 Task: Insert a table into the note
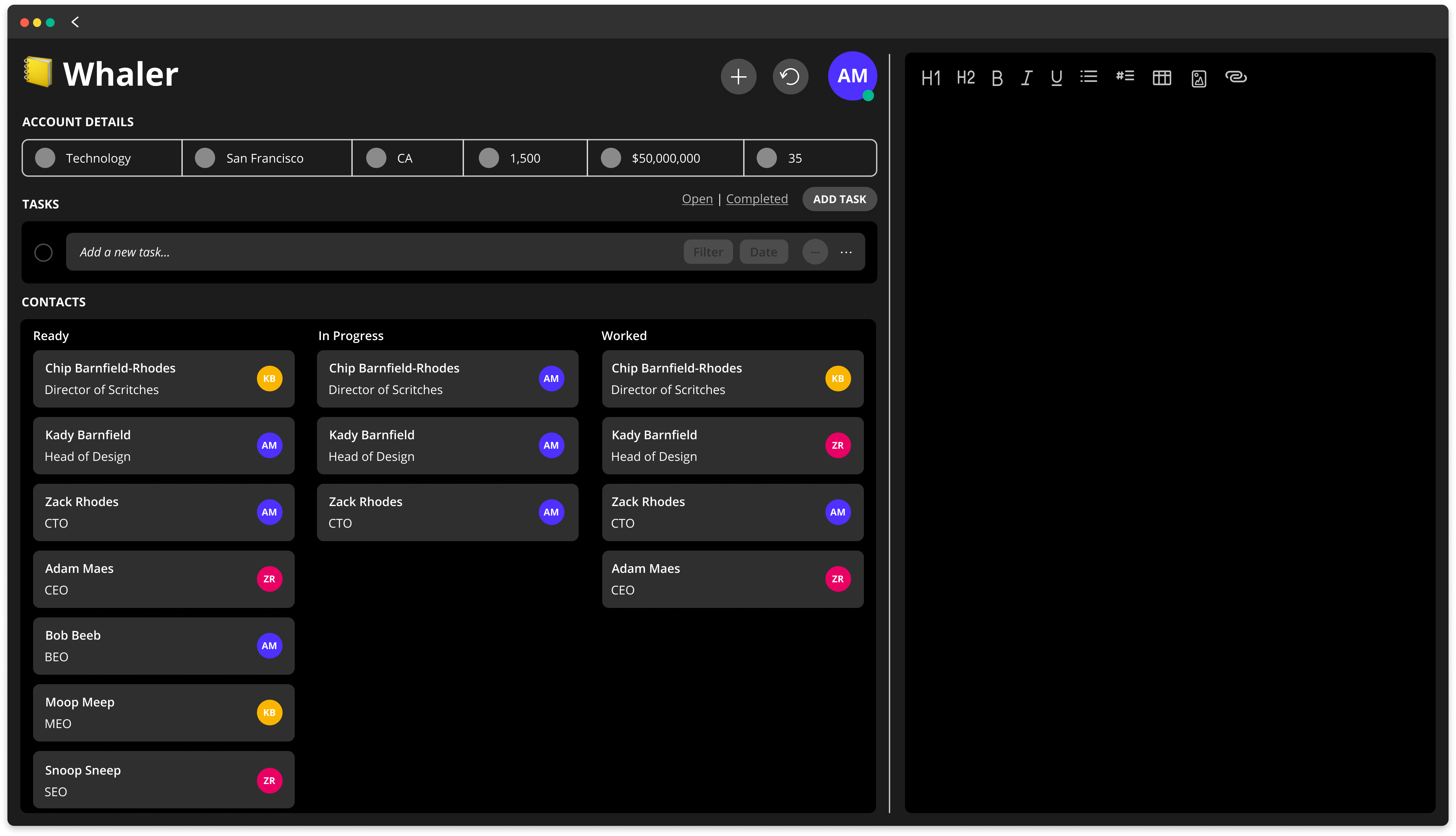coord(1162,78)
